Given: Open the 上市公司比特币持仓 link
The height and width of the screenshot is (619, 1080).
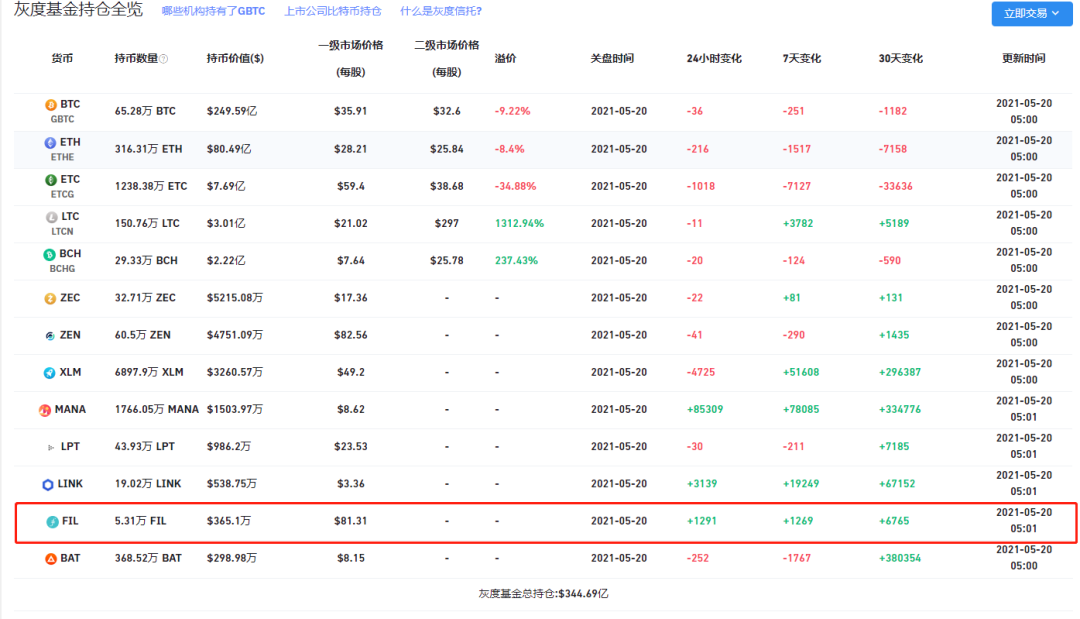Looking at the screenshot, I should click(334, 11).
